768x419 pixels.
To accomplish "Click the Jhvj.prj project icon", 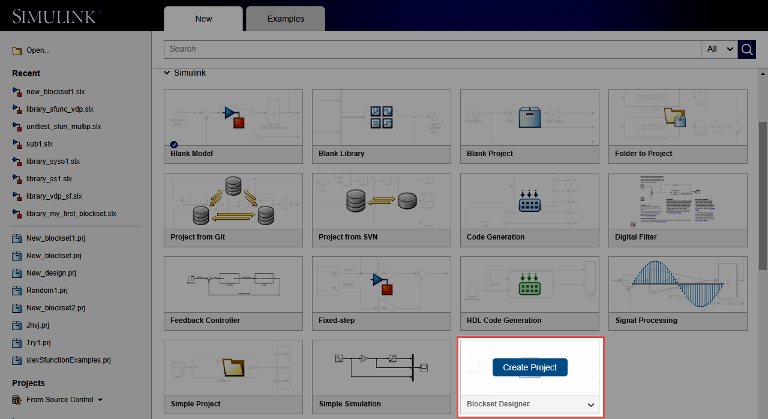I will pyautogui.click(x=17, y=325).
